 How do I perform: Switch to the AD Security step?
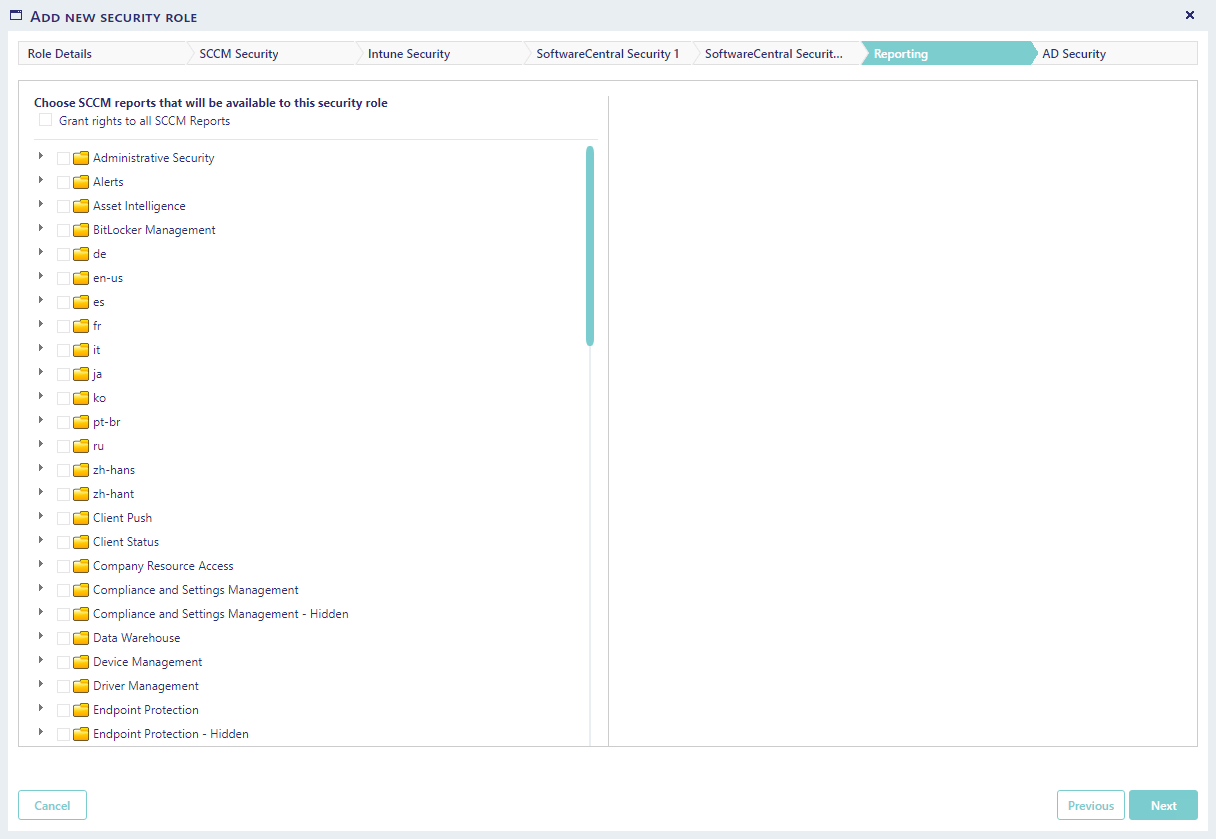tap(1074, 54)
